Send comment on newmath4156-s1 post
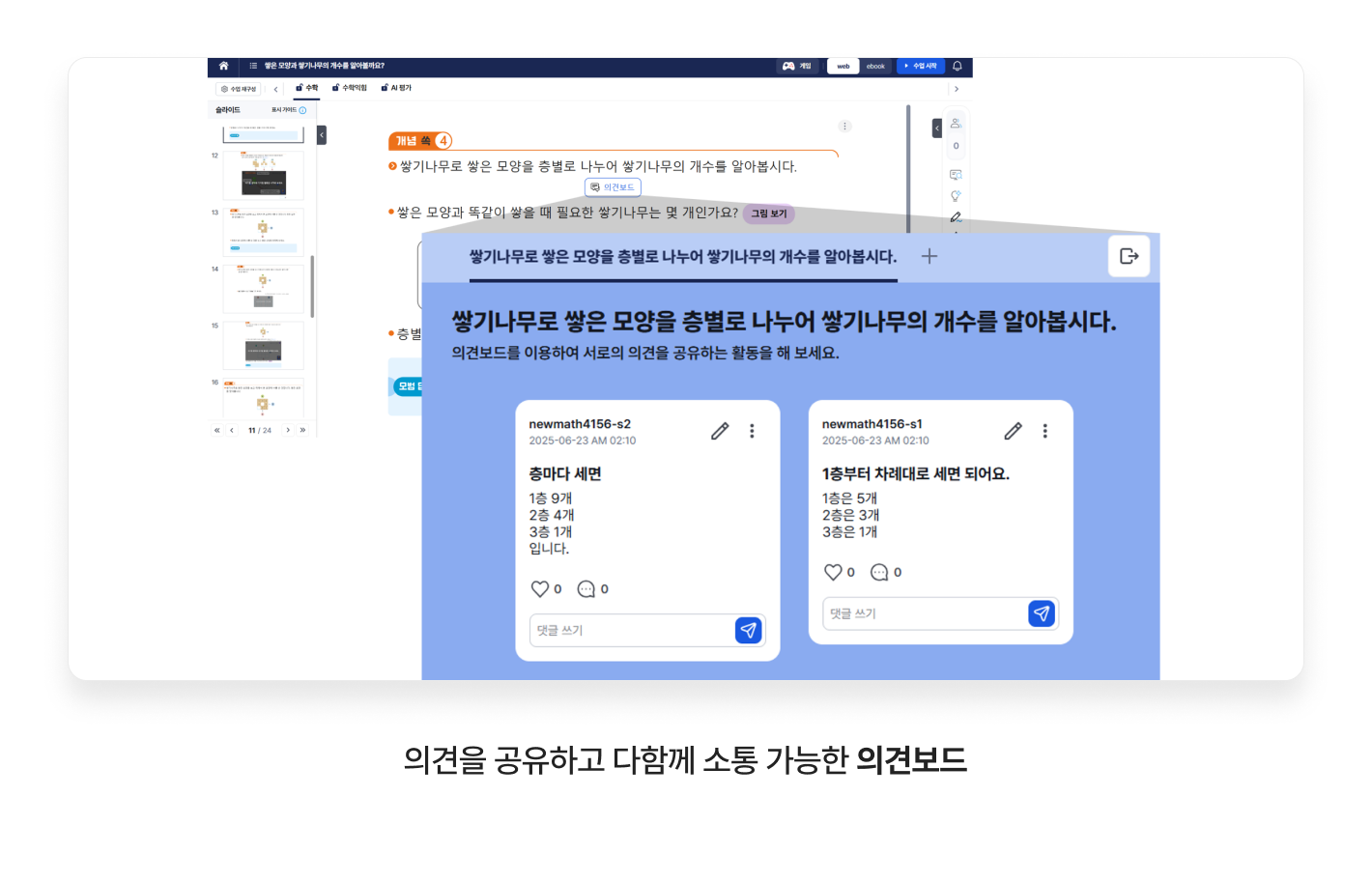Image resolution: width=1372 pixels, height=882 pixels. [x=1041, y=613]
